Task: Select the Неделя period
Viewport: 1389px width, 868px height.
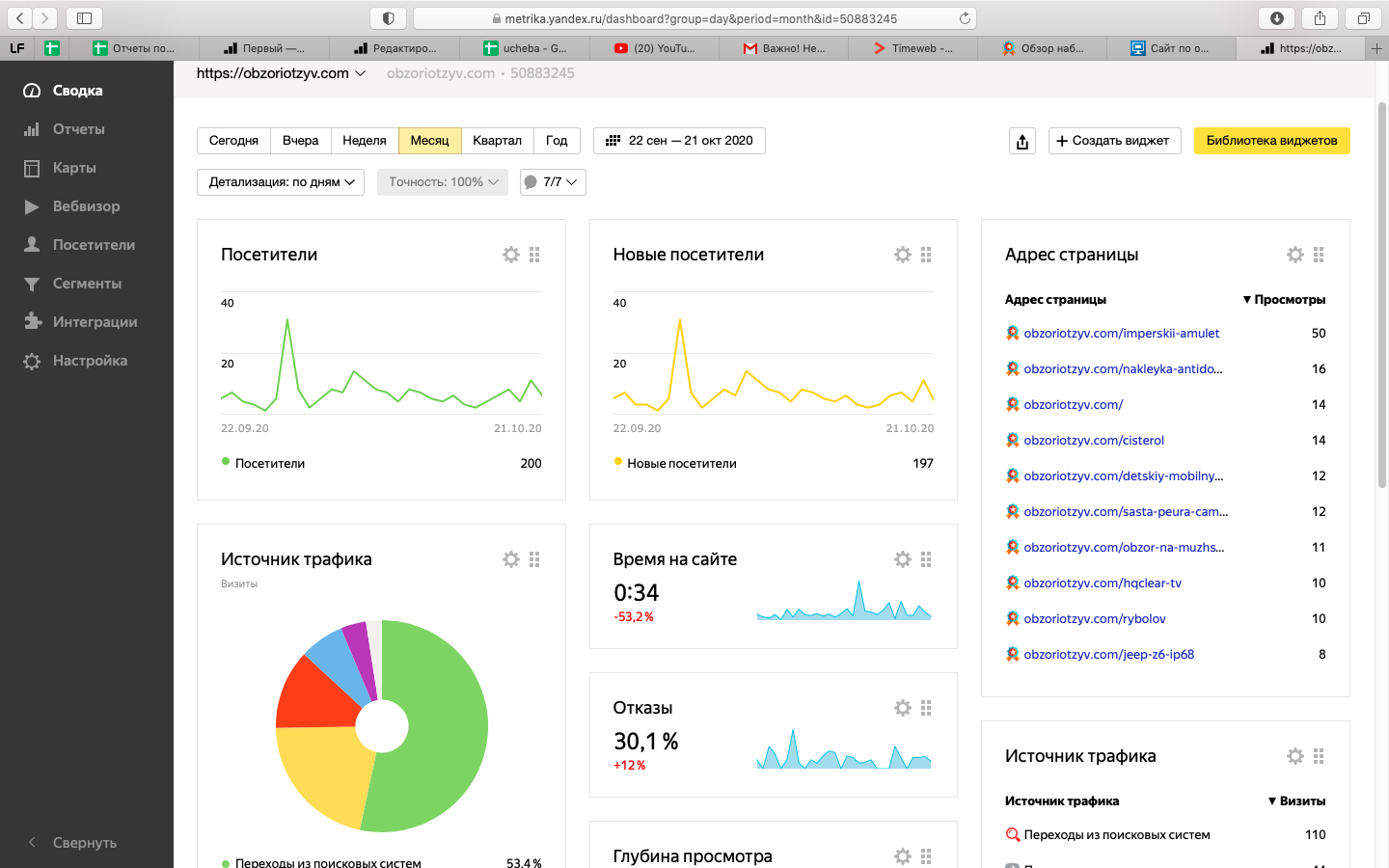Action: pyautogui.click(x=365, y=141)
